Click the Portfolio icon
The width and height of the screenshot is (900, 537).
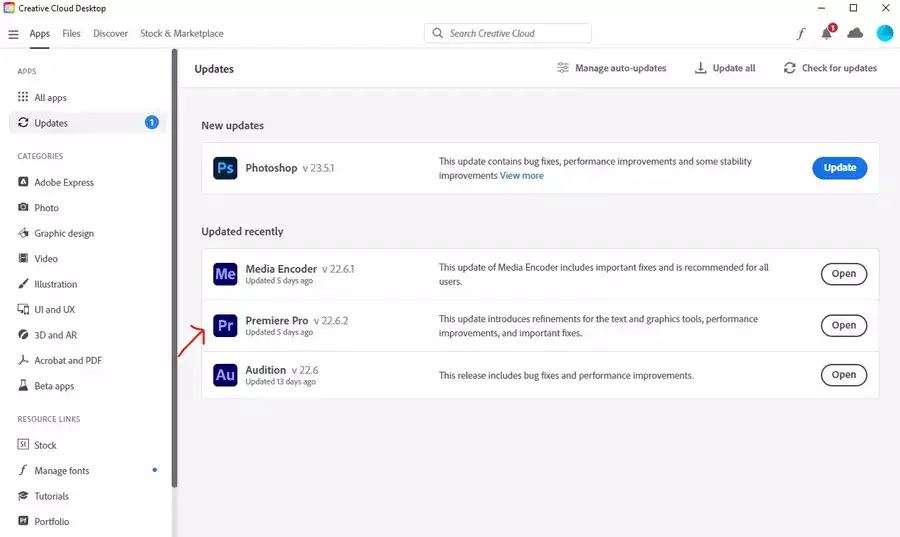coord(23,521)
